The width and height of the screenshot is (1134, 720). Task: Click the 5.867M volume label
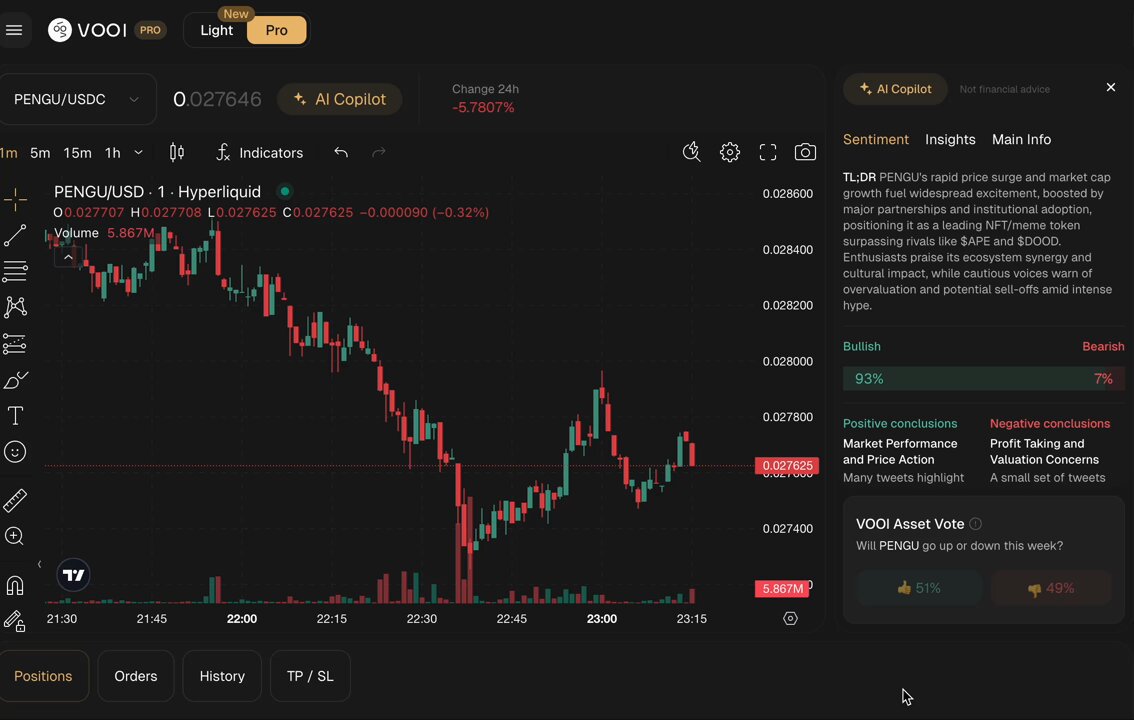point(782,588)
